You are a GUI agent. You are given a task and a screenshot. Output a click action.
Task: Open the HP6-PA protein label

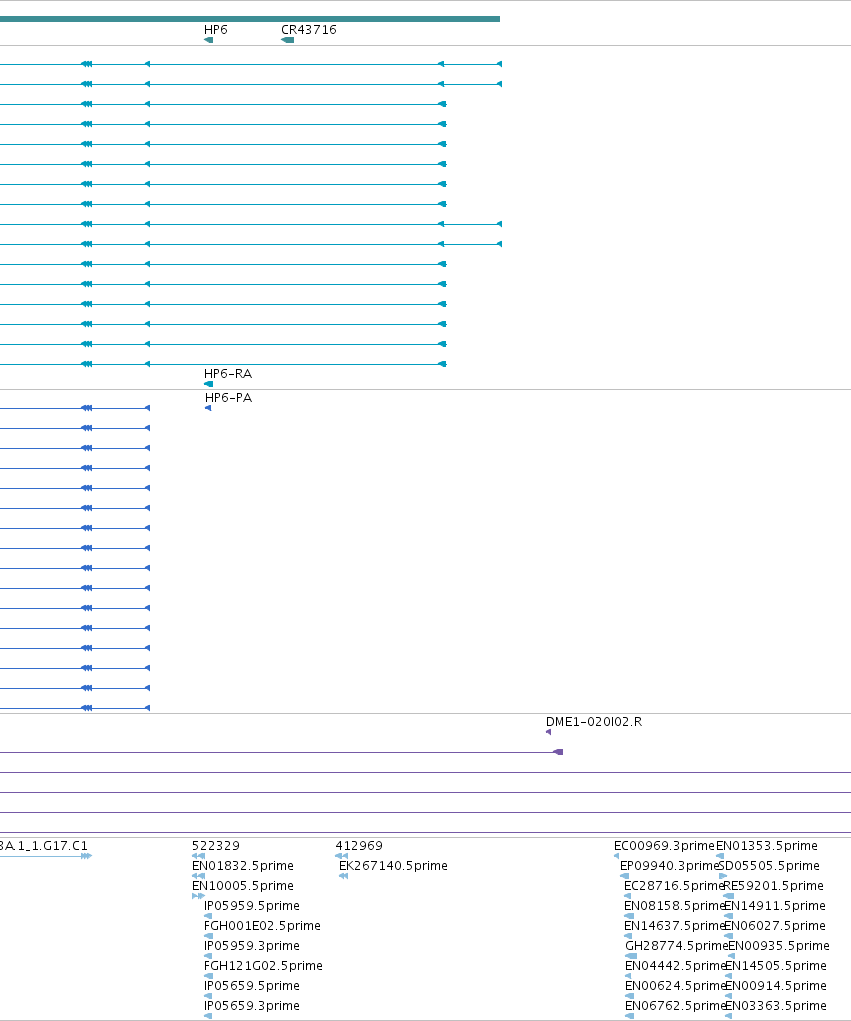point(229,398)
